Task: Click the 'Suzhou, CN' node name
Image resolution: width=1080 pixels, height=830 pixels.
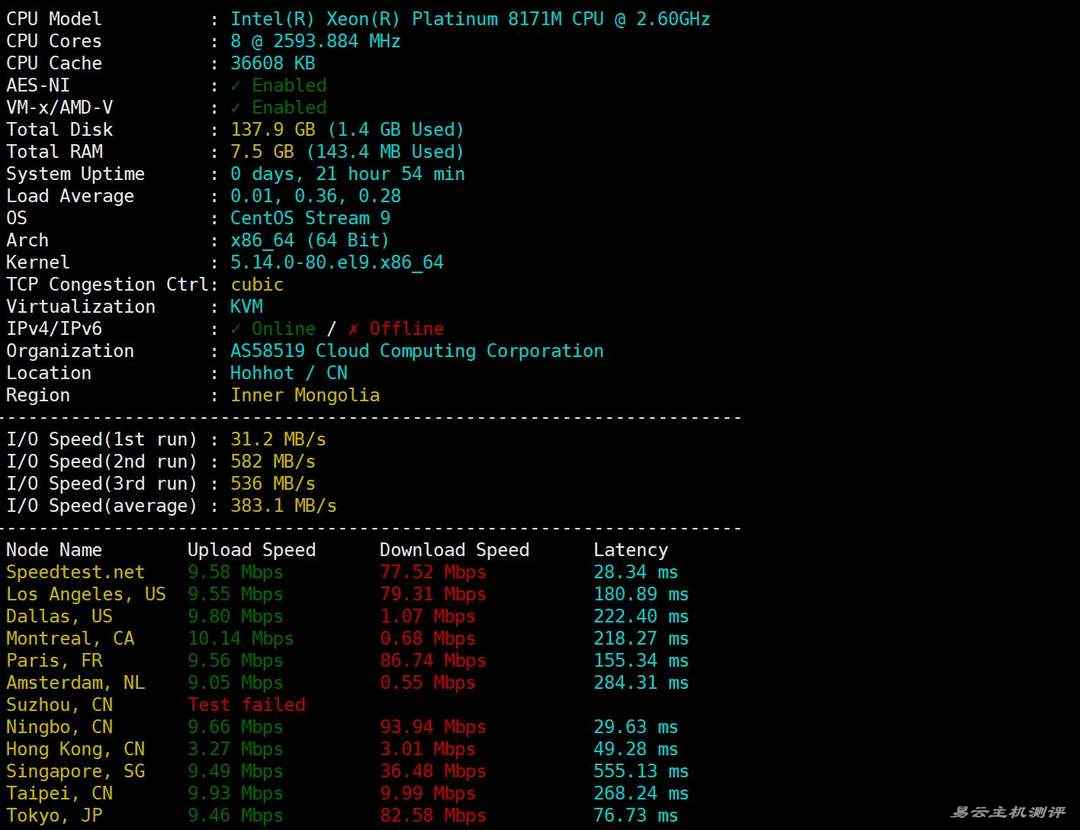Action: 59,705
